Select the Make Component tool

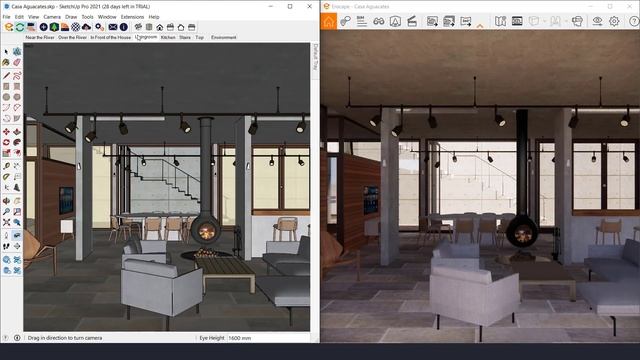17,52
